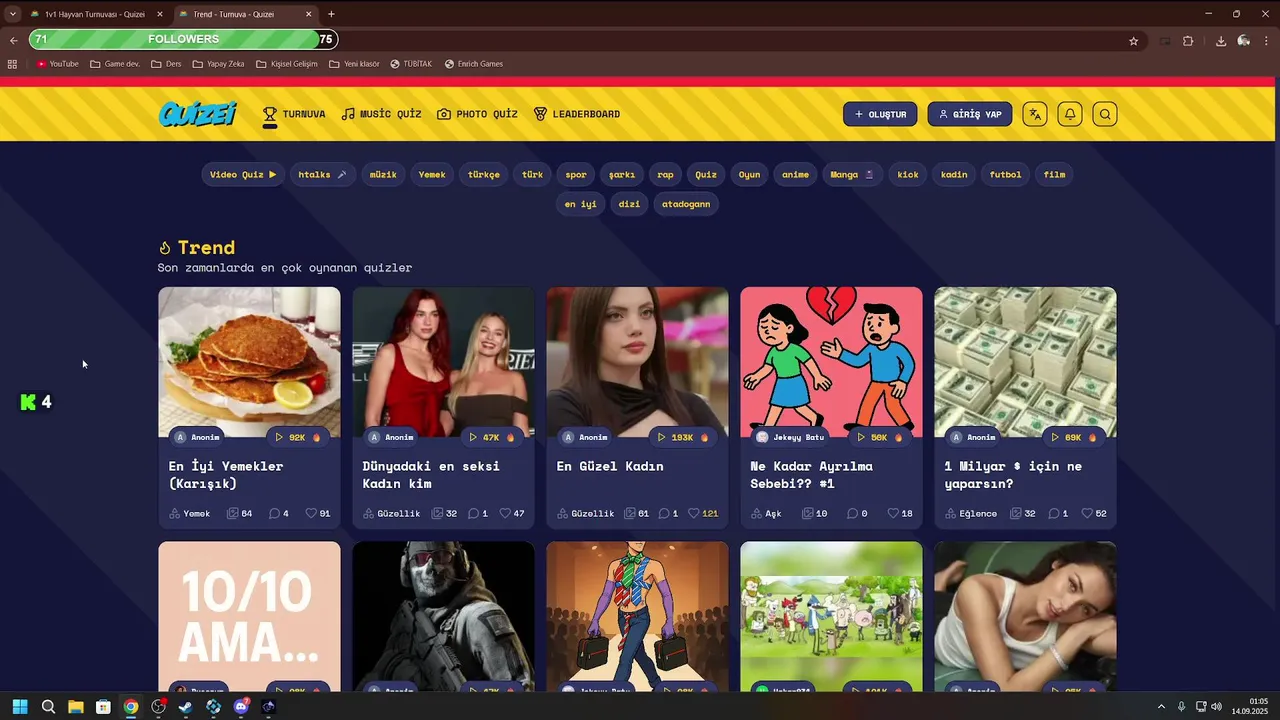The image size is (1280, 720).
Task: Open the language translate icon
Action: tap(1035, 114)
